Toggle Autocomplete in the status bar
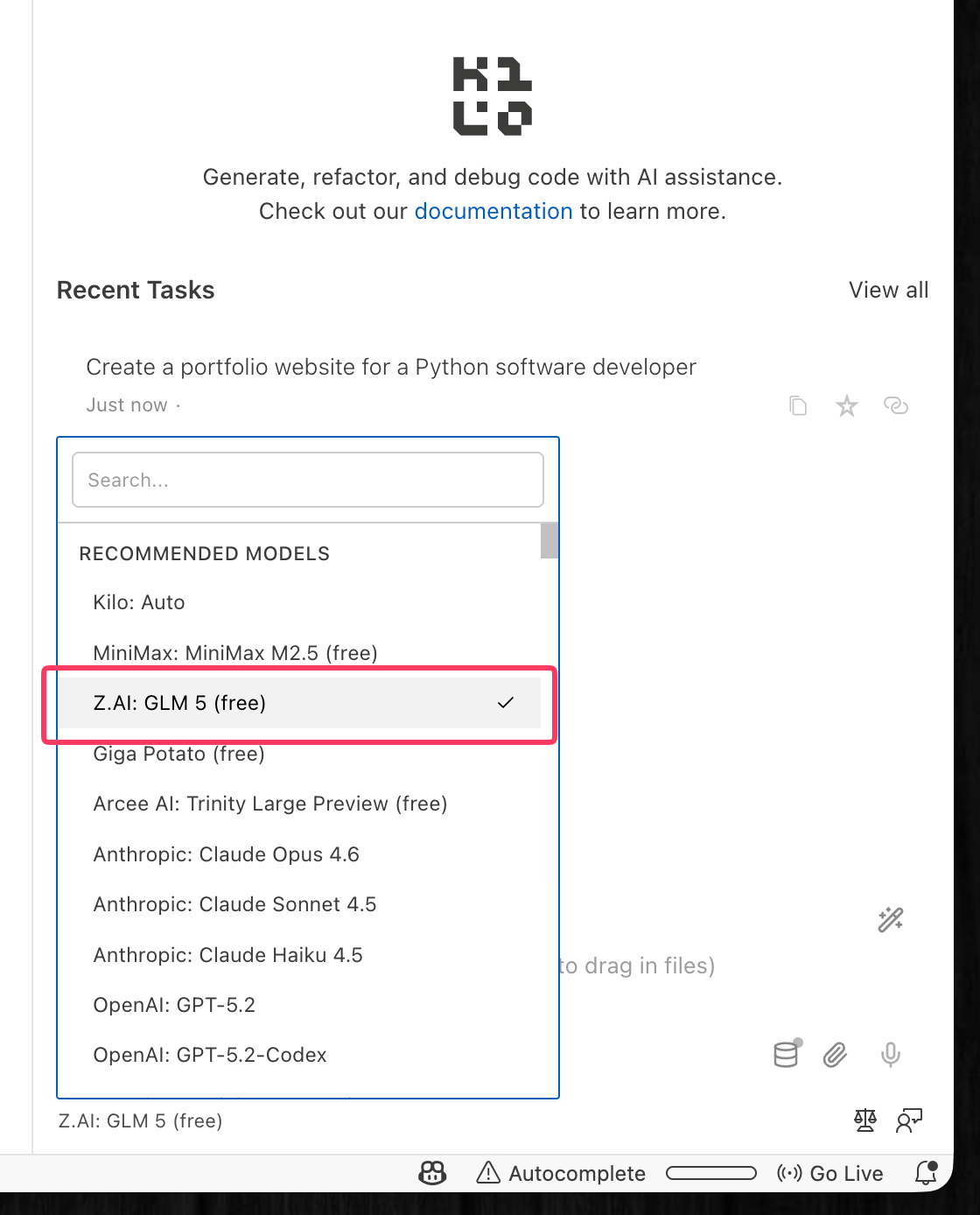 (560, 1174)
